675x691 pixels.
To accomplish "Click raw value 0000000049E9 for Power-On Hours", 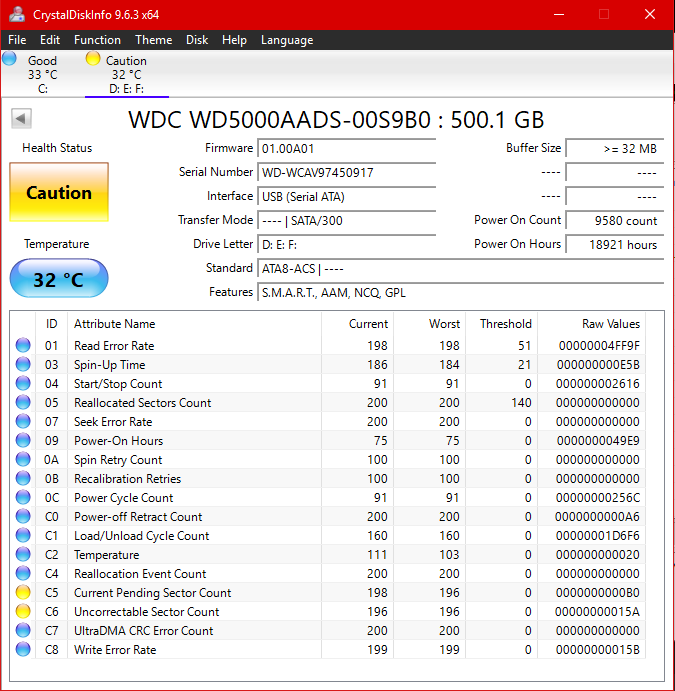I will tap(598, 441).
